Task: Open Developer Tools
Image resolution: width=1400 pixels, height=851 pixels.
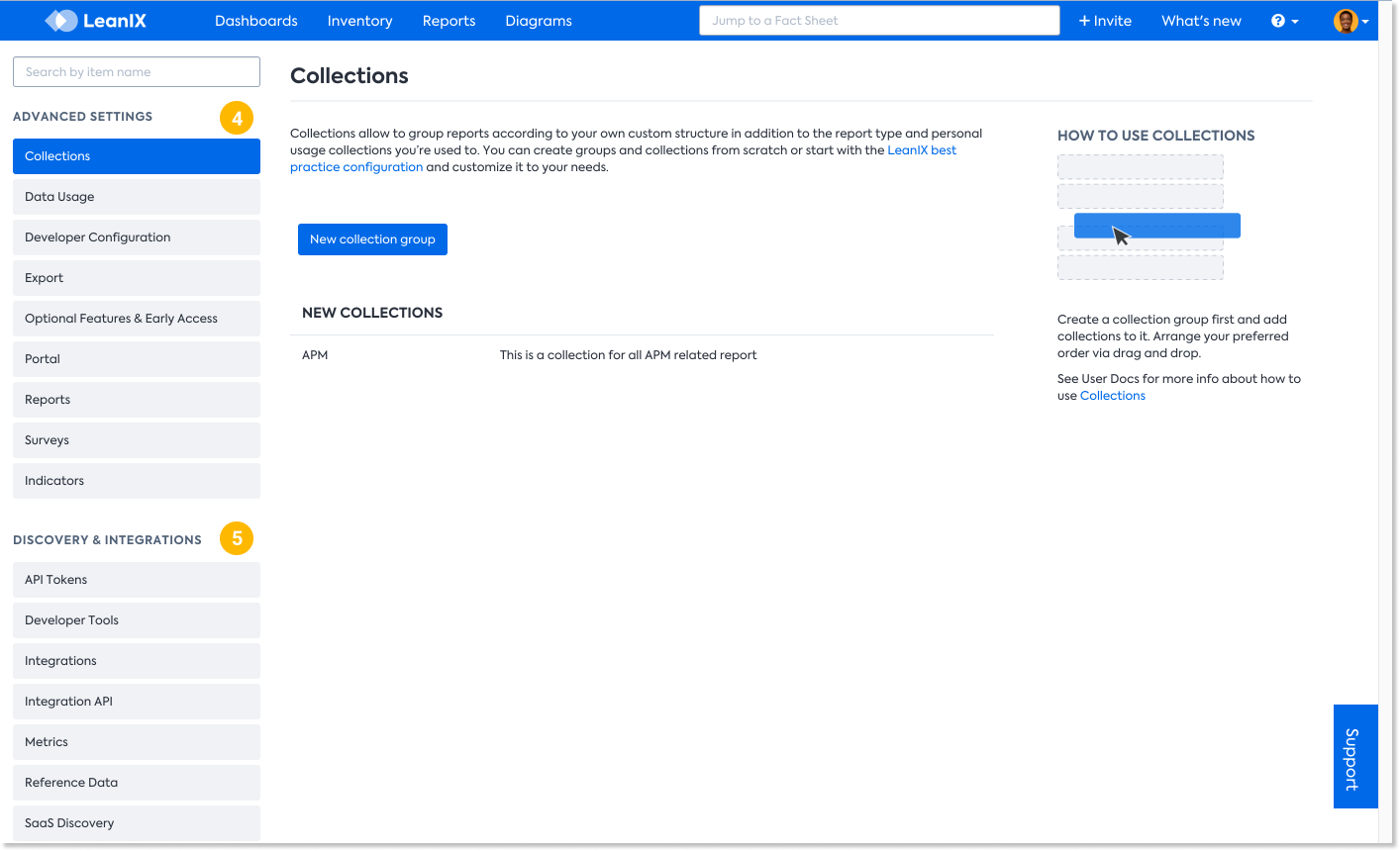Action: click(137, 620)
